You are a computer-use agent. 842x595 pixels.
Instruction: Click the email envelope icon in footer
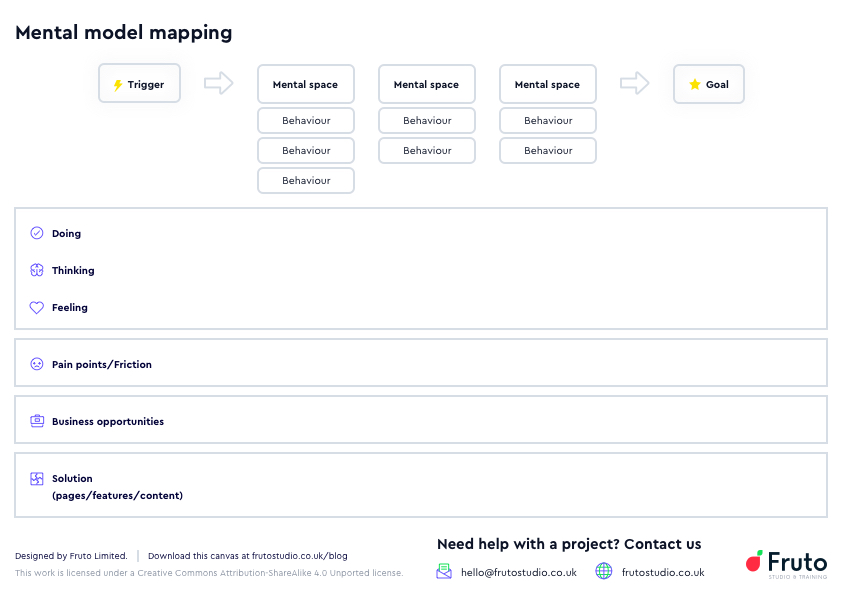[444, 572]
